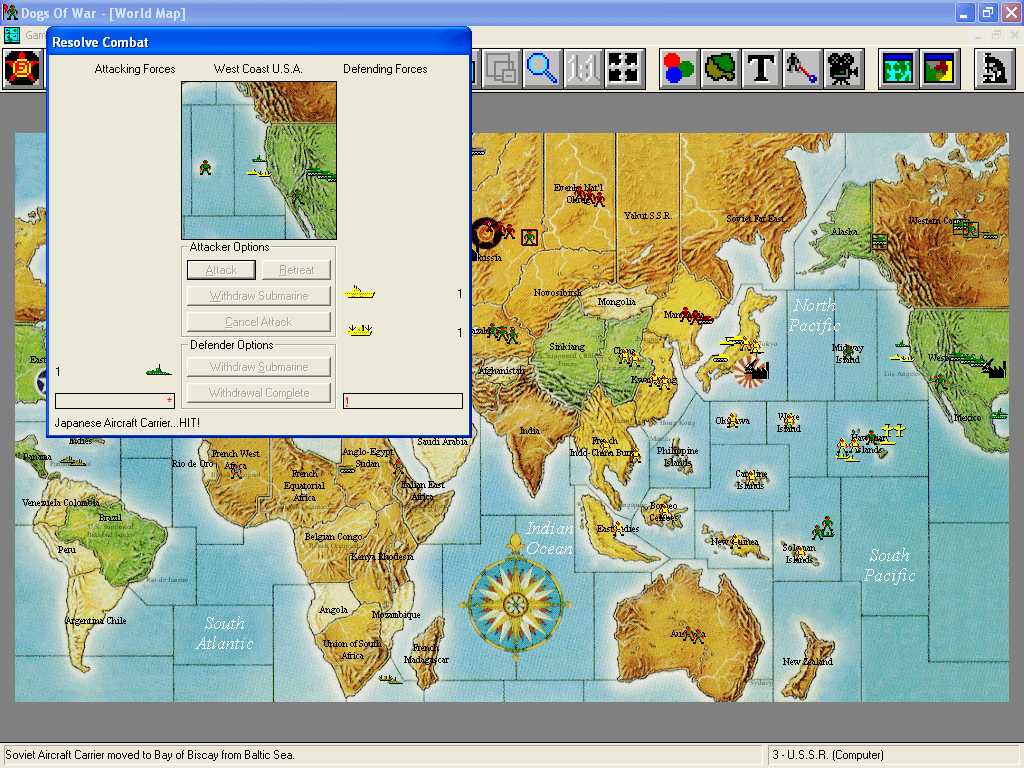Viewport: 1024px width, 768px height.
Task: Click the 'Sinkiang' map label
Action: point(567,347)
